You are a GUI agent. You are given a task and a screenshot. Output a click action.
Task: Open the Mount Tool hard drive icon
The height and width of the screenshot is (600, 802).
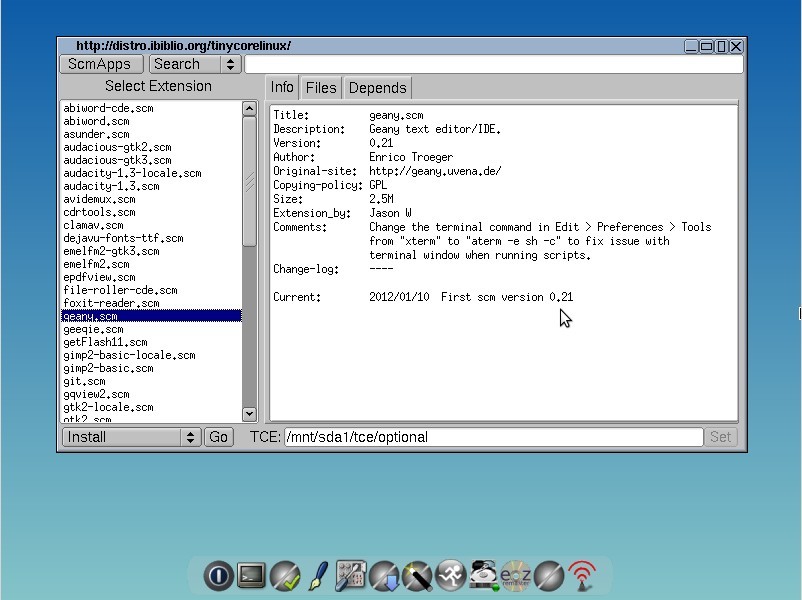tap(483, 575)
